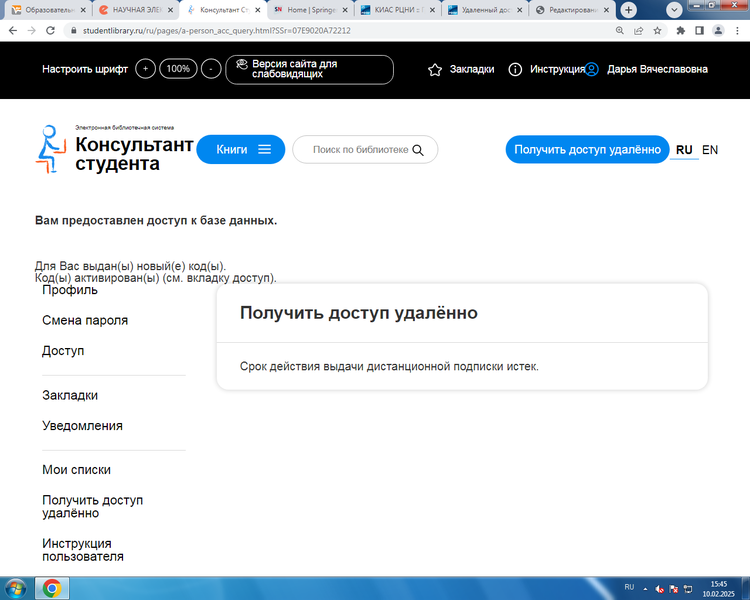Open the Книги menu button
Image resolution: width=750 pixels, height=600 pixels.
(x=241, y=149)
